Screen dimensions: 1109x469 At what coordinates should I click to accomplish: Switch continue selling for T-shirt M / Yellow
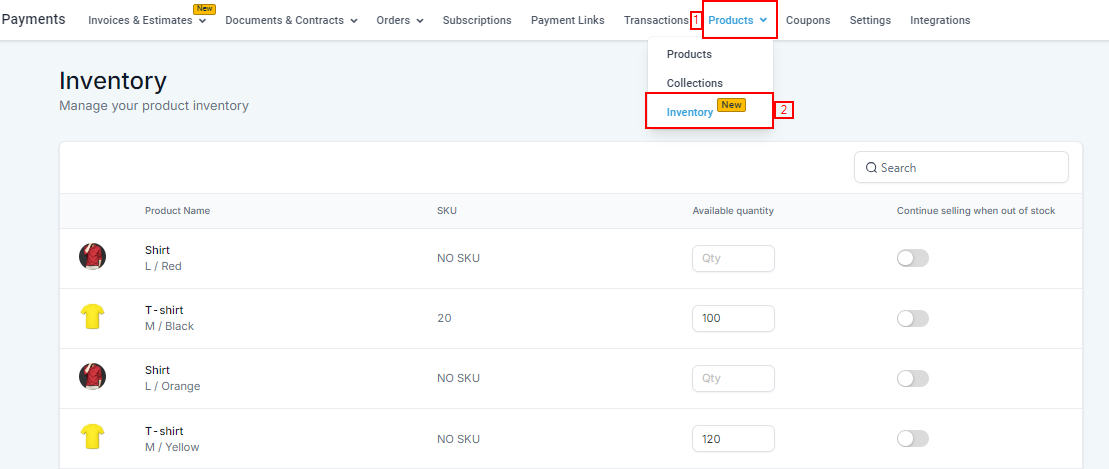tap(912, 439)
